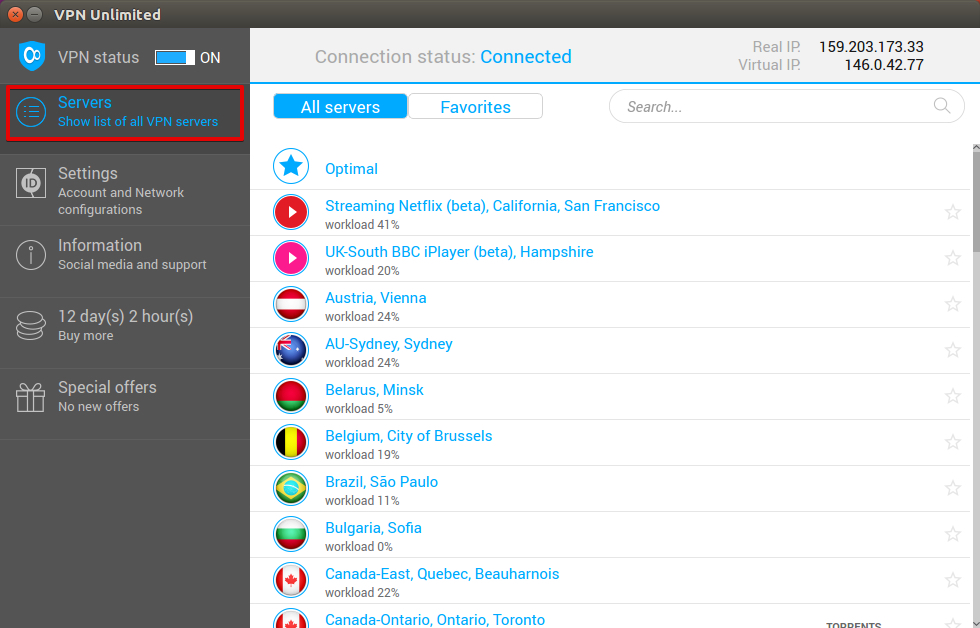Click the Austria flag icon
This screenshot has width=980, height=628.
[x=291, y=304]
